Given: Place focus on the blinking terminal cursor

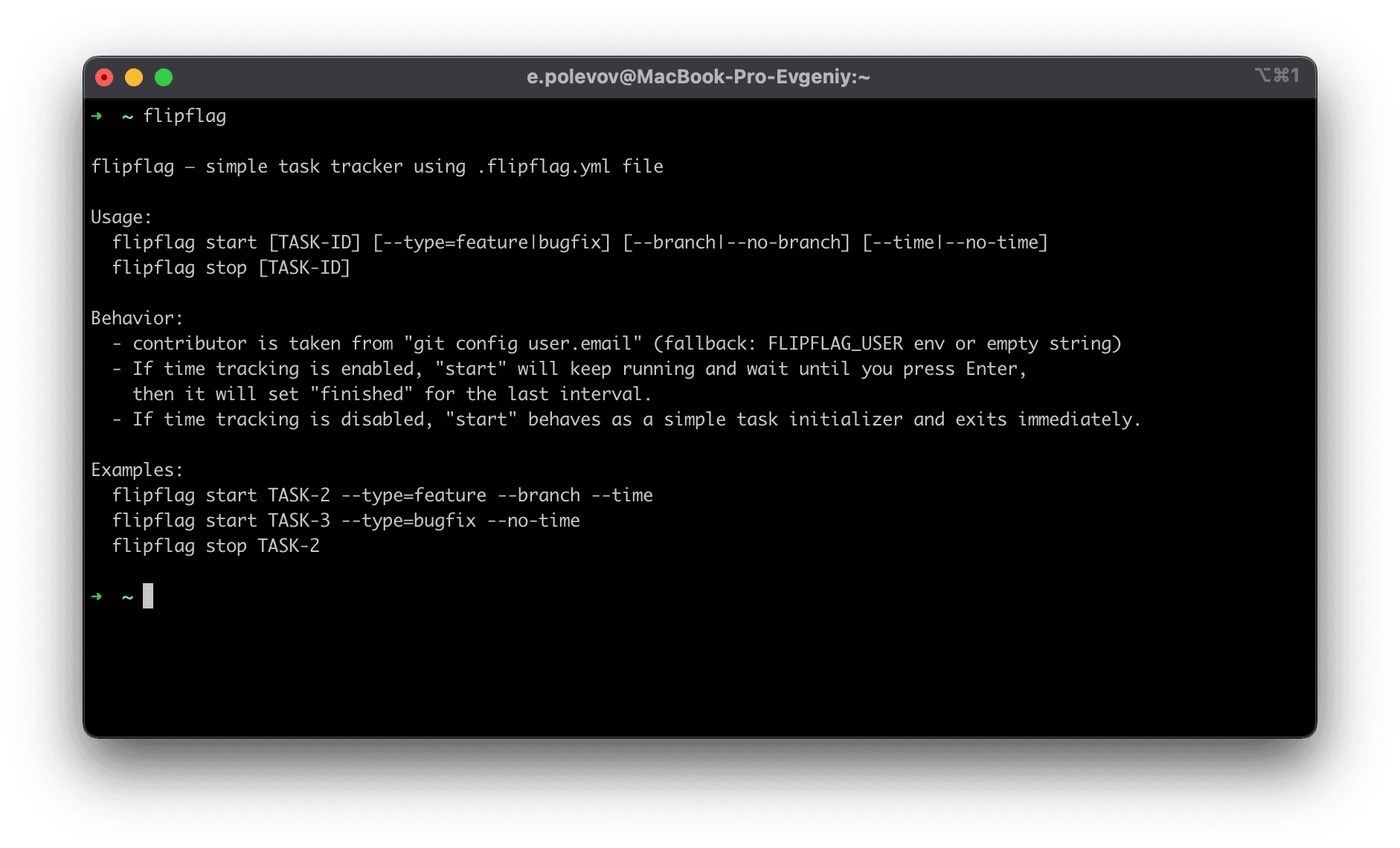Looking at the screenshot, I should pyautogui.click(x=149, y=596).
